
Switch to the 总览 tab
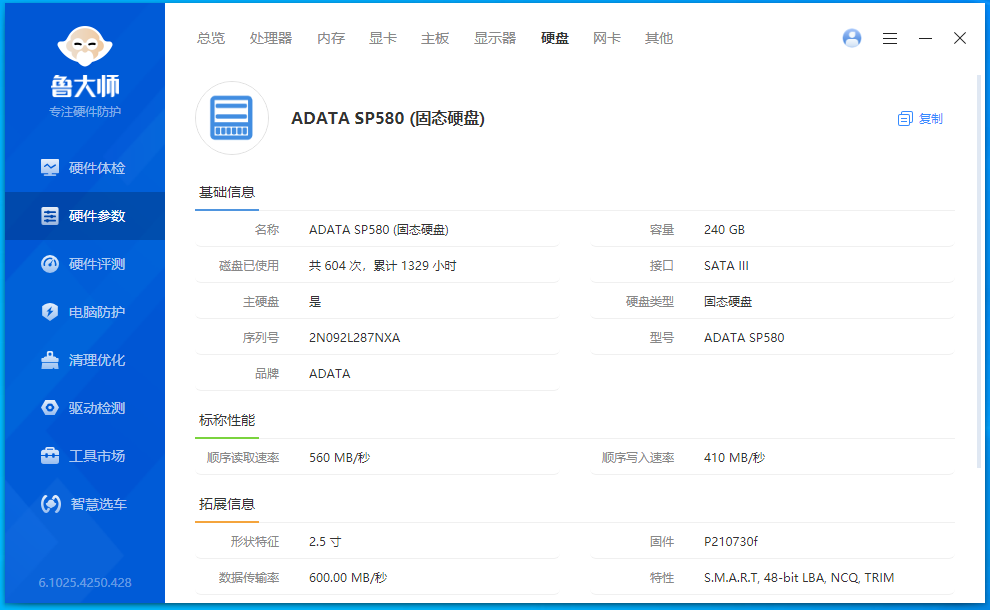coord(210,39)
